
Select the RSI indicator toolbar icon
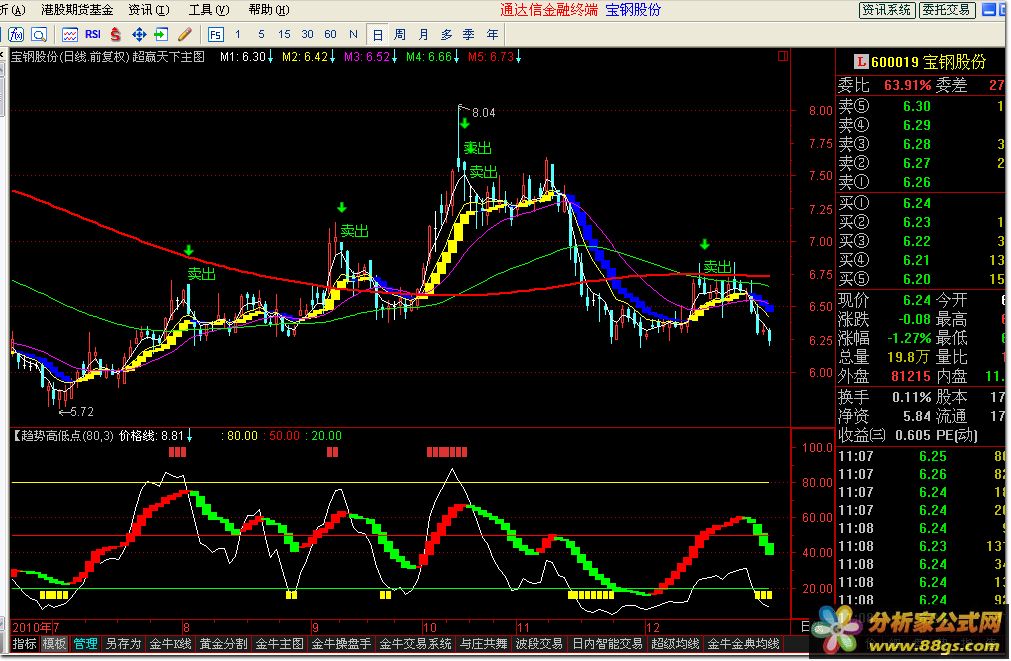(93, 34)
